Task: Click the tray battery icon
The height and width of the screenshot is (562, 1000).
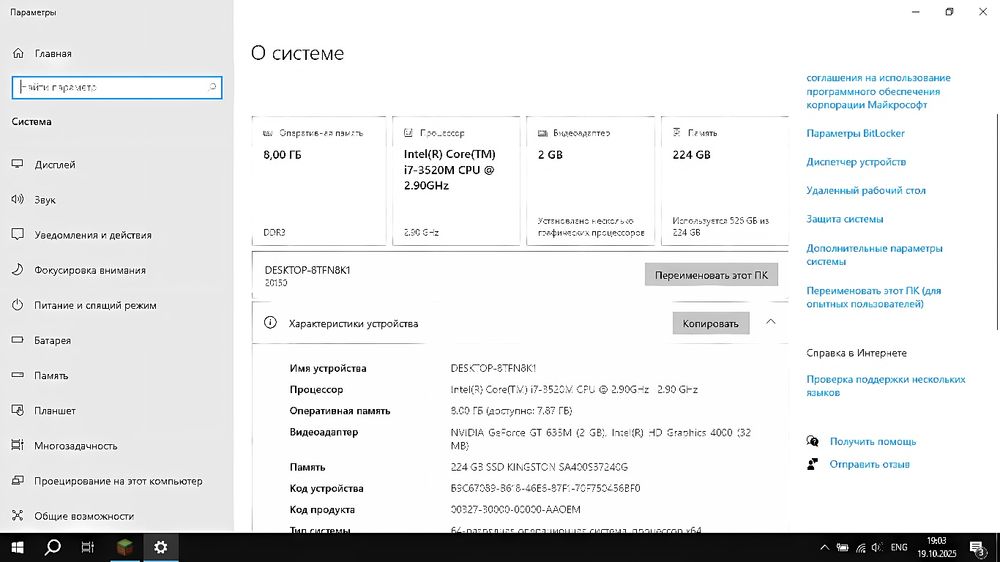Action: point(842,547)
